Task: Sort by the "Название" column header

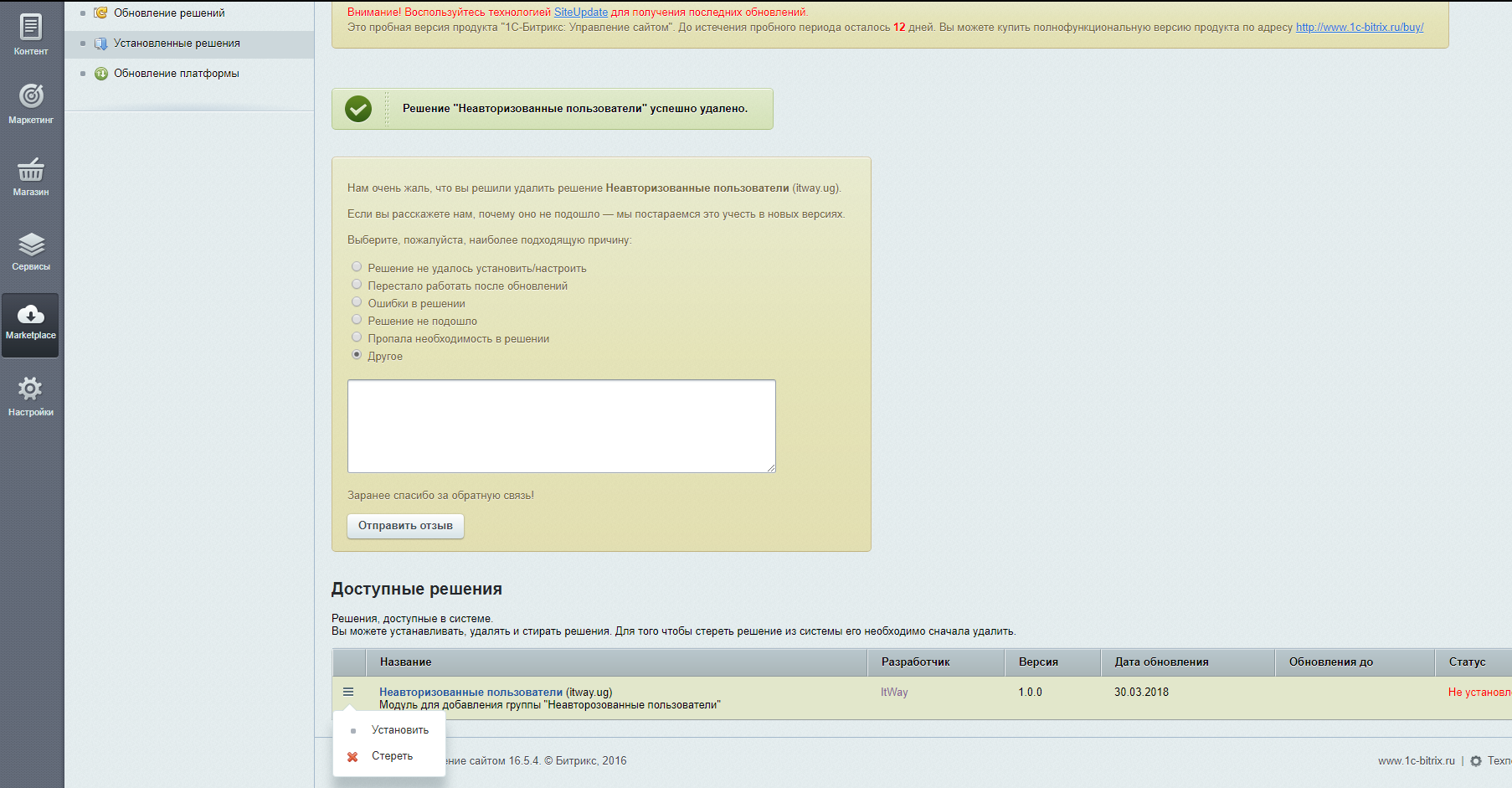Action: [x=616, y=662]
